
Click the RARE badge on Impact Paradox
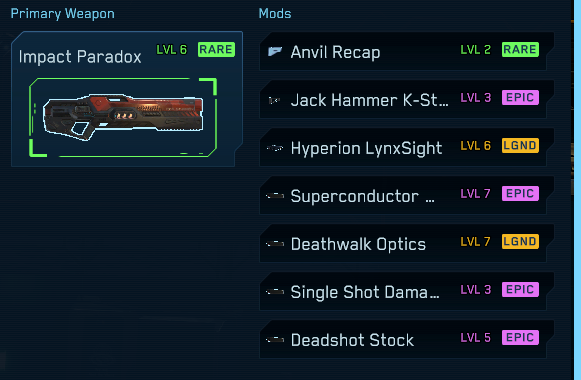[x=216, y=49]
